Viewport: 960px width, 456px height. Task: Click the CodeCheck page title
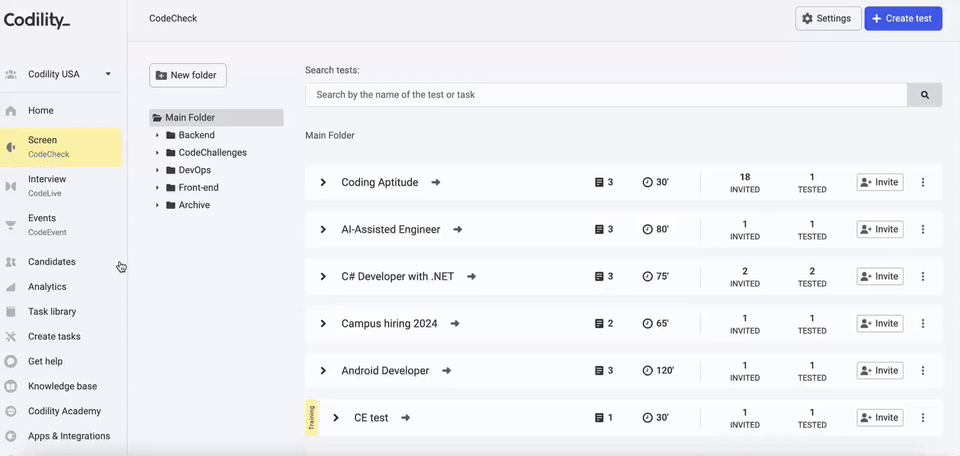(x=173, y=18)
